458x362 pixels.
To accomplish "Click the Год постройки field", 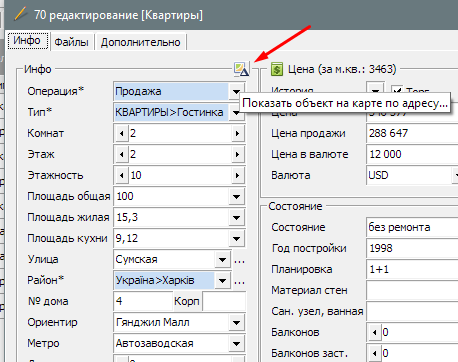I will (412, 248).
